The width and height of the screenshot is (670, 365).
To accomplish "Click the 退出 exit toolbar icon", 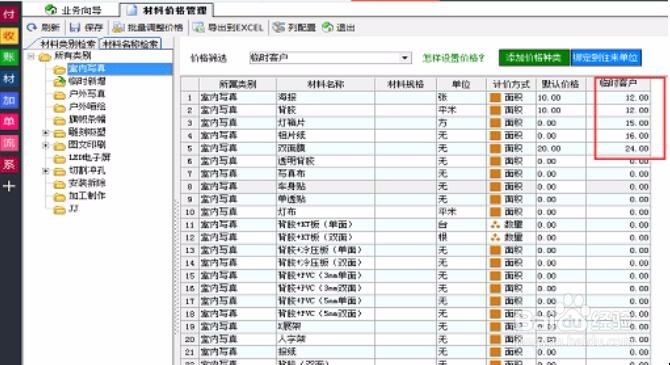I will click(x=328, y=28).
